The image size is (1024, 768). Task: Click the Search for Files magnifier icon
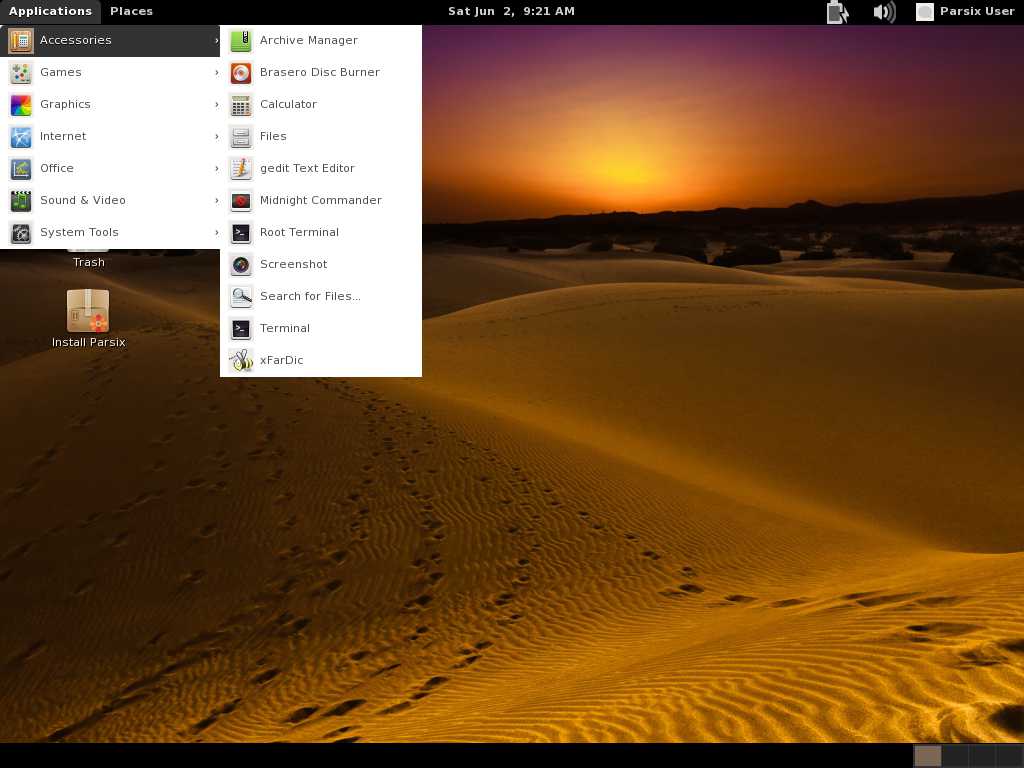pos(241,297)
